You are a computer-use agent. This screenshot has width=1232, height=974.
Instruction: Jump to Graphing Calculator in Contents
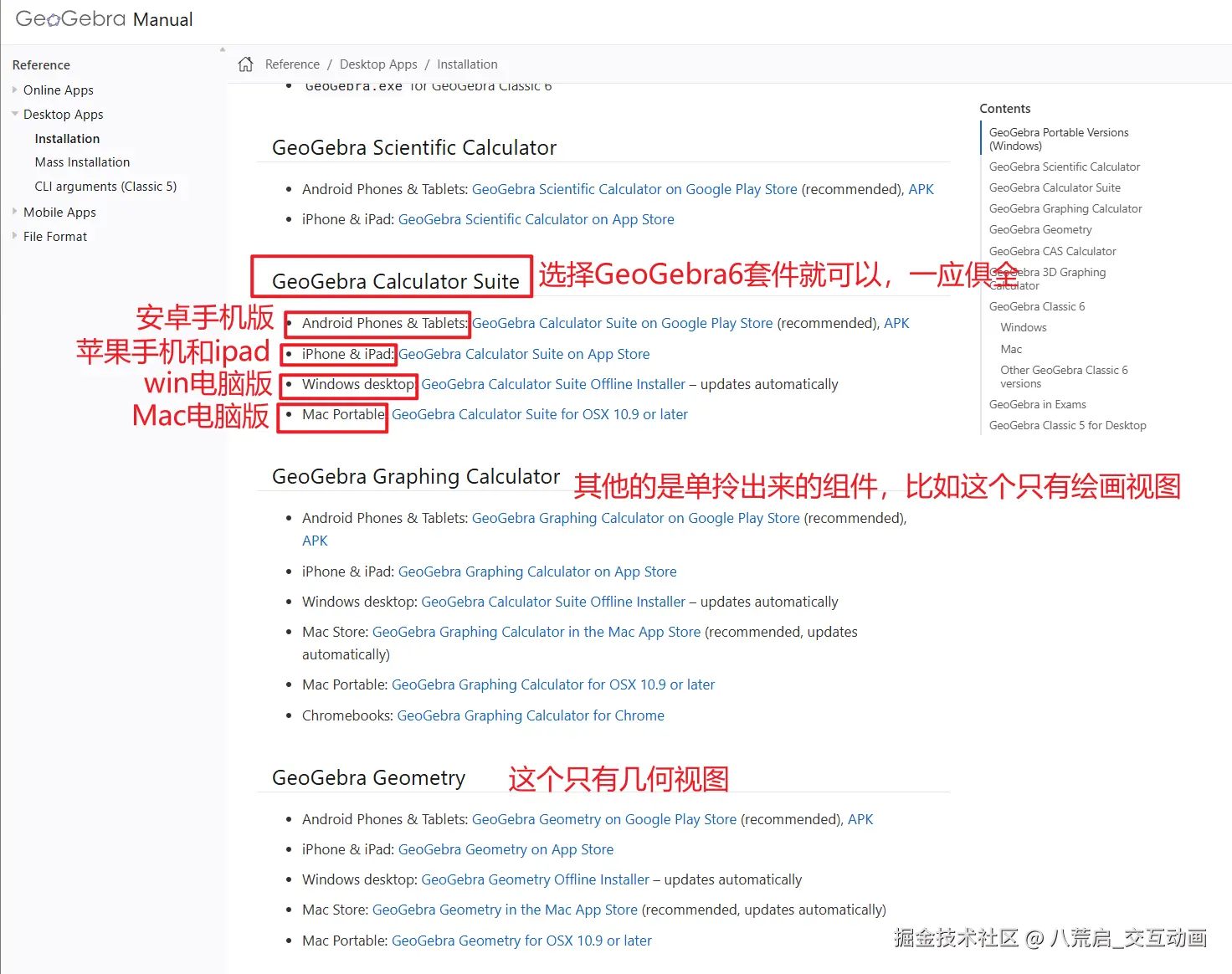(1065, 208)
